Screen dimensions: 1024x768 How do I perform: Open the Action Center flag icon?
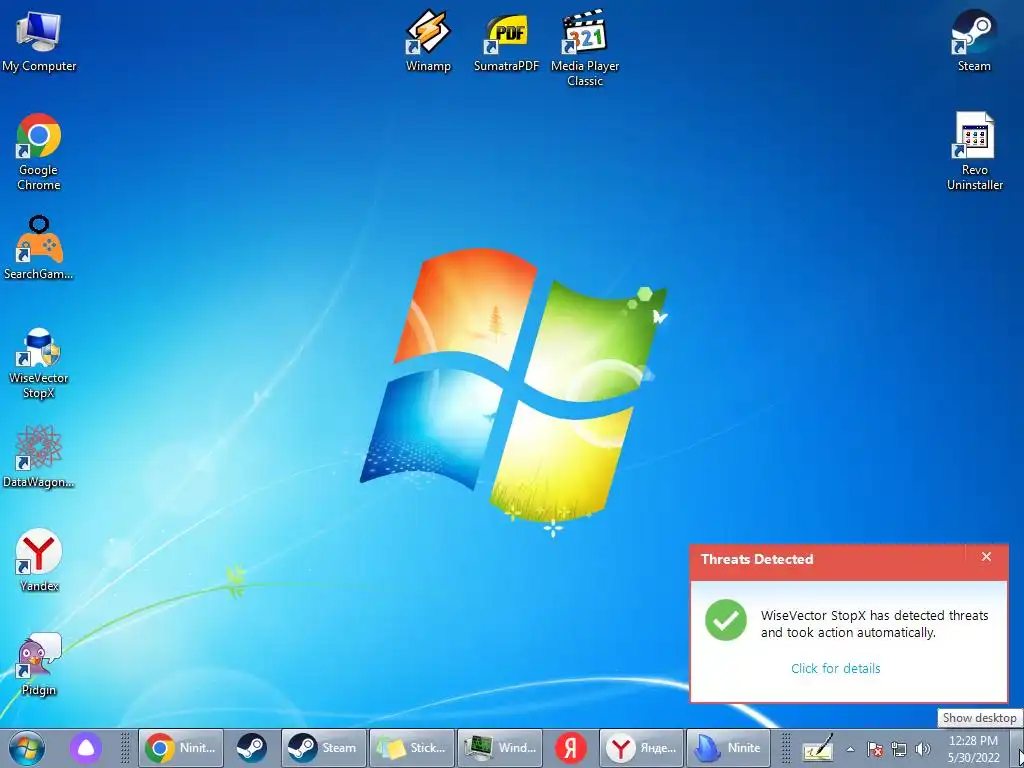(875, 749)
